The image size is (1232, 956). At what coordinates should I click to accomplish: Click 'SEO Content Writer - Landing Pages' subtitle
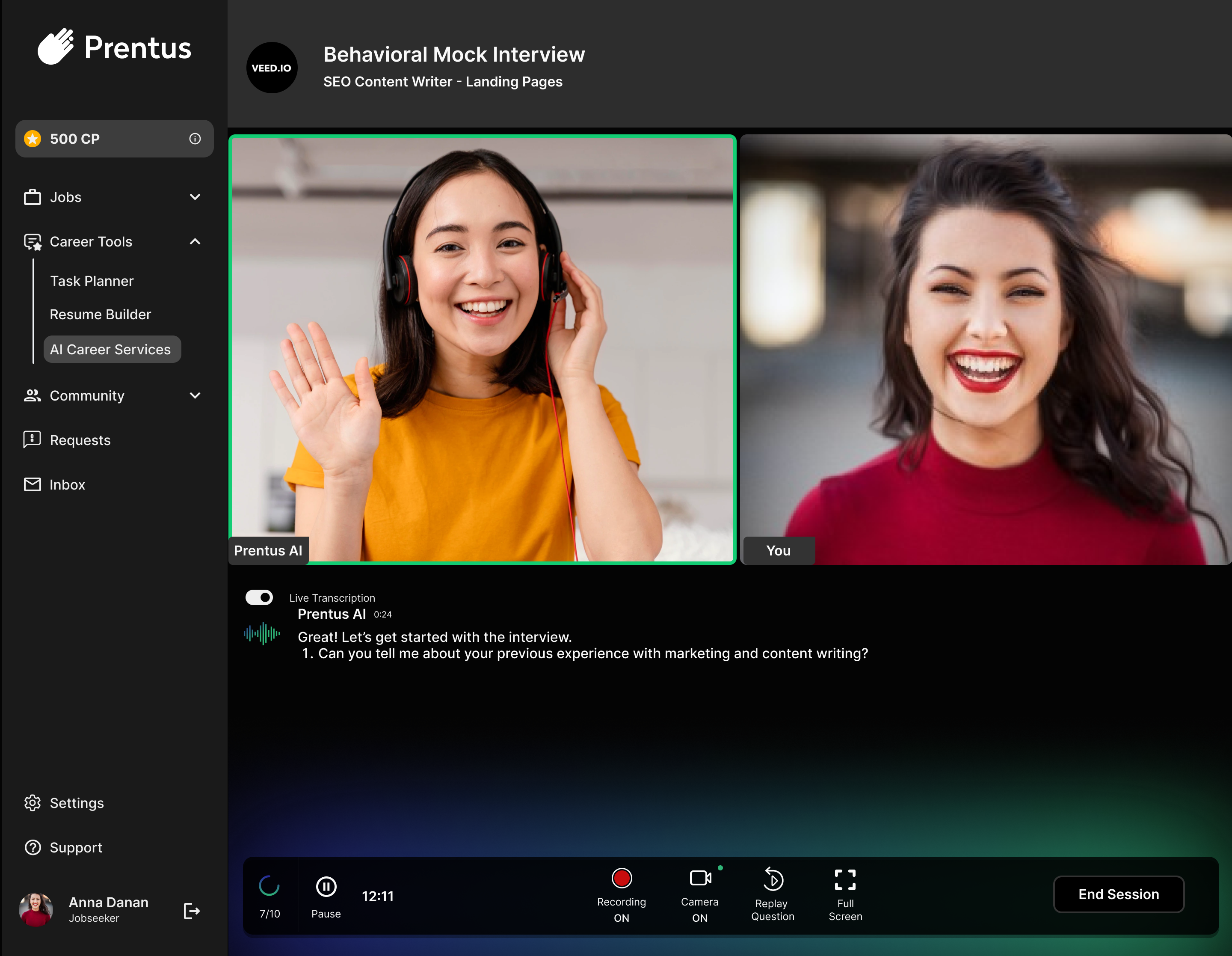click(x=443, y=82)
